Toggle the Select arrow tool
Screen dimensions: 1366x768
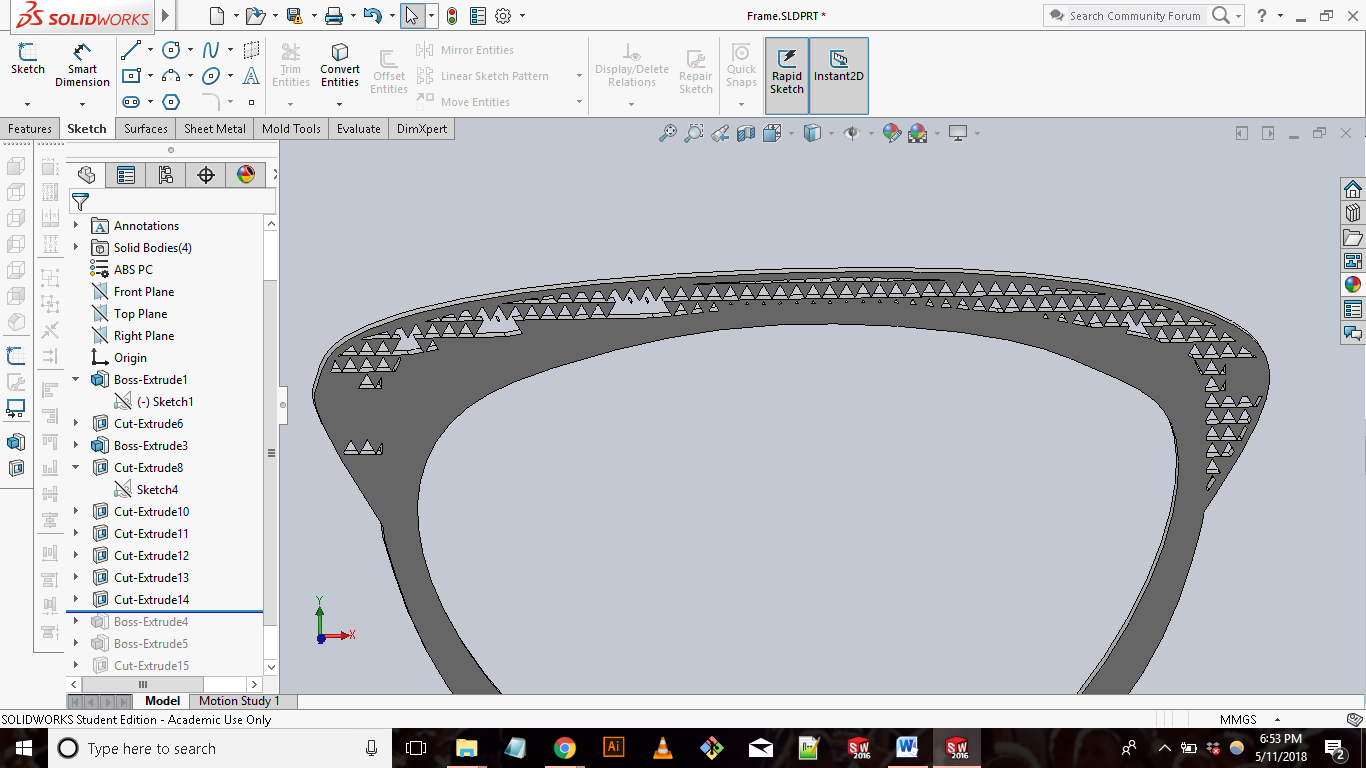pos(412,16)
